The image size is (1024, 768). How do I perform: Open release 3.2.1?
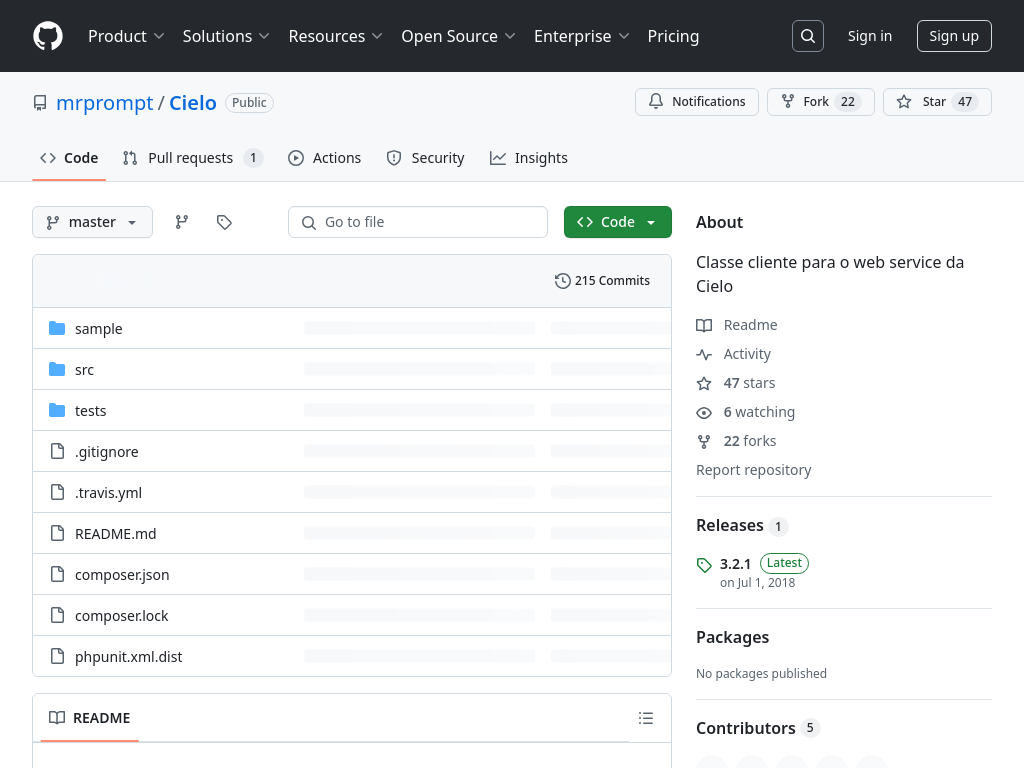coord(735,564)
